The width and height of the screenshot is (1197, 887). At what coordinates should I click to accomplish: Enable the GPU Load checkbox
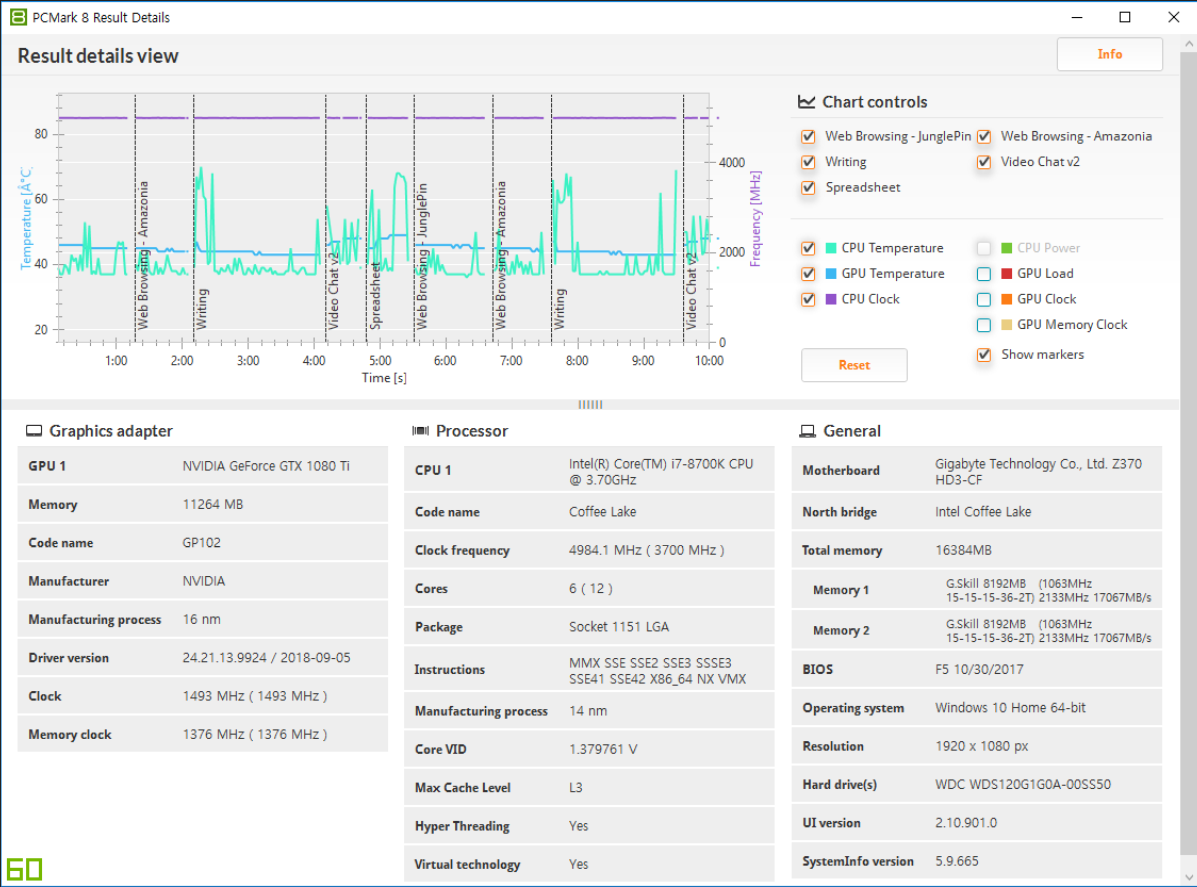point(984,274)
